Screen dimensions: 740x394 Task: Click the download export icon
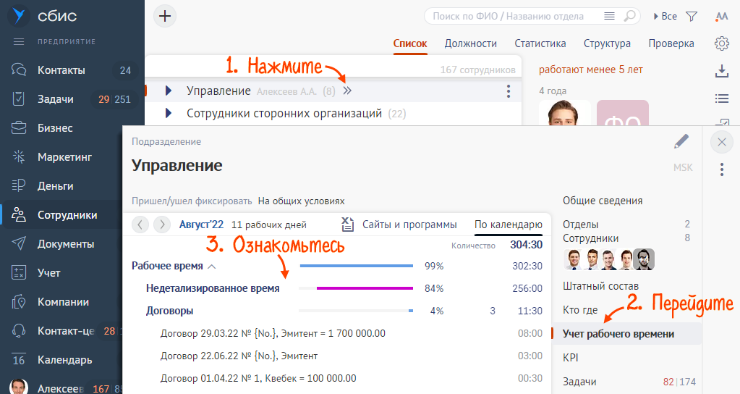point(722,71)
